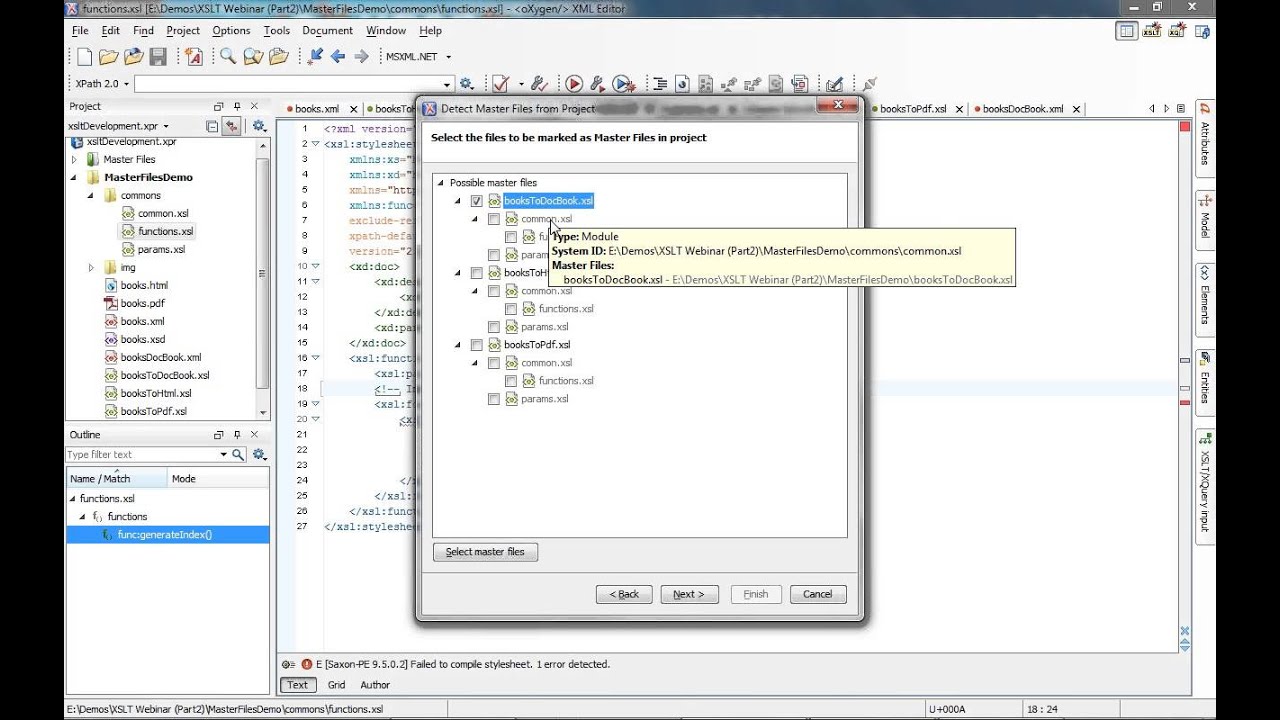Open MSXML.NET toolbar dropdown
Viewport: 1280px width, 720px height.
pyautogui.click(x=418, y=57)
